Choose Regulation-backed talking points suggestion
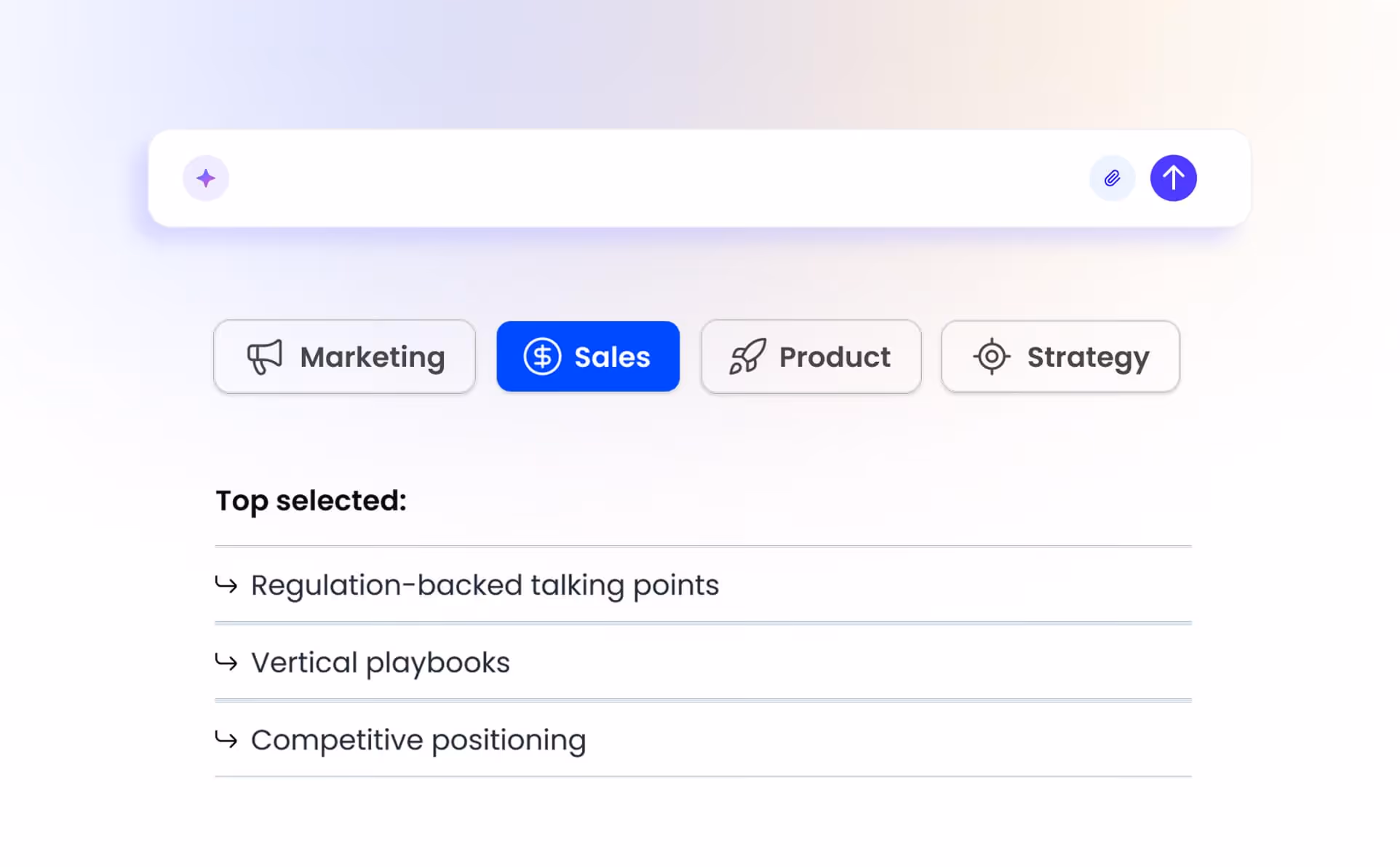The image size is (1400, 867). [485, 585]
